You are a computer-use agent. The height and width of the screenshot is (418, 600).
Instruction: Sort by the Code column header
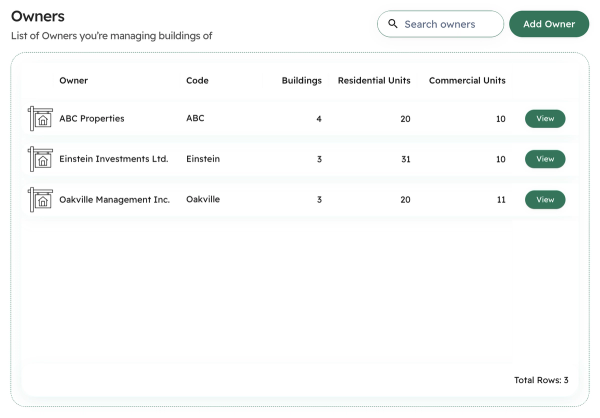[x=197, y=80]
